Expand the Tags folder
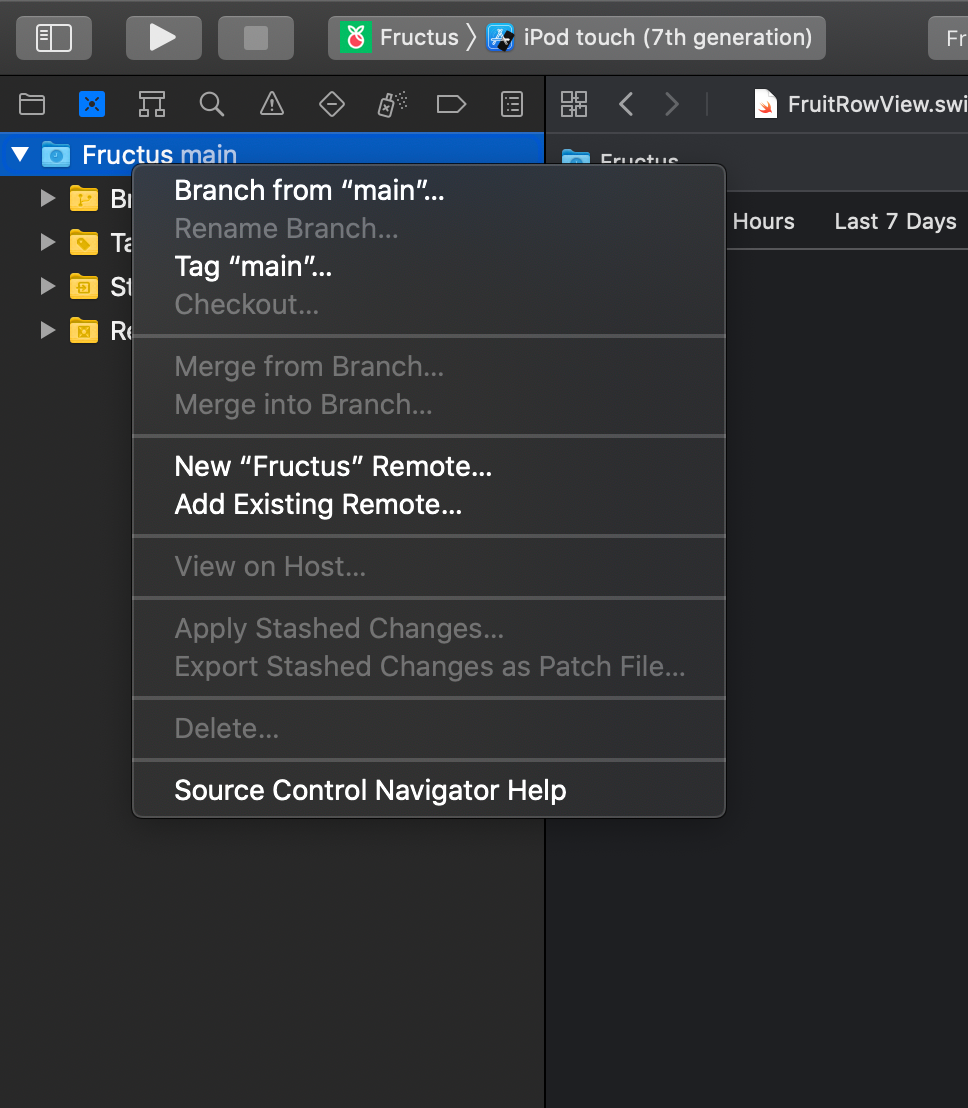This screenshot has height=1108, width=968. 47,242
